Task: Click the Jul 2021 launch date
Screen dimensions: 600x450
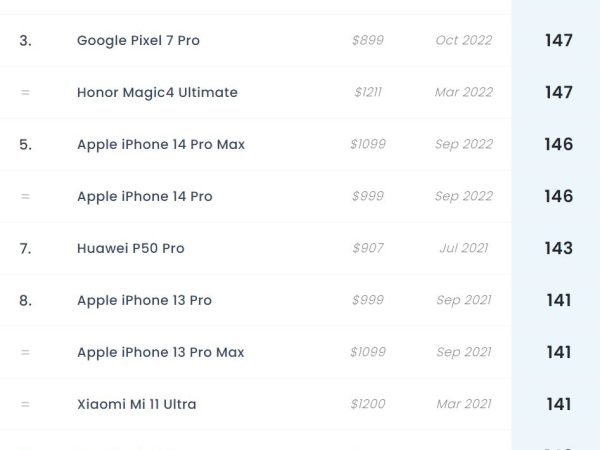Action: [464, 248]
